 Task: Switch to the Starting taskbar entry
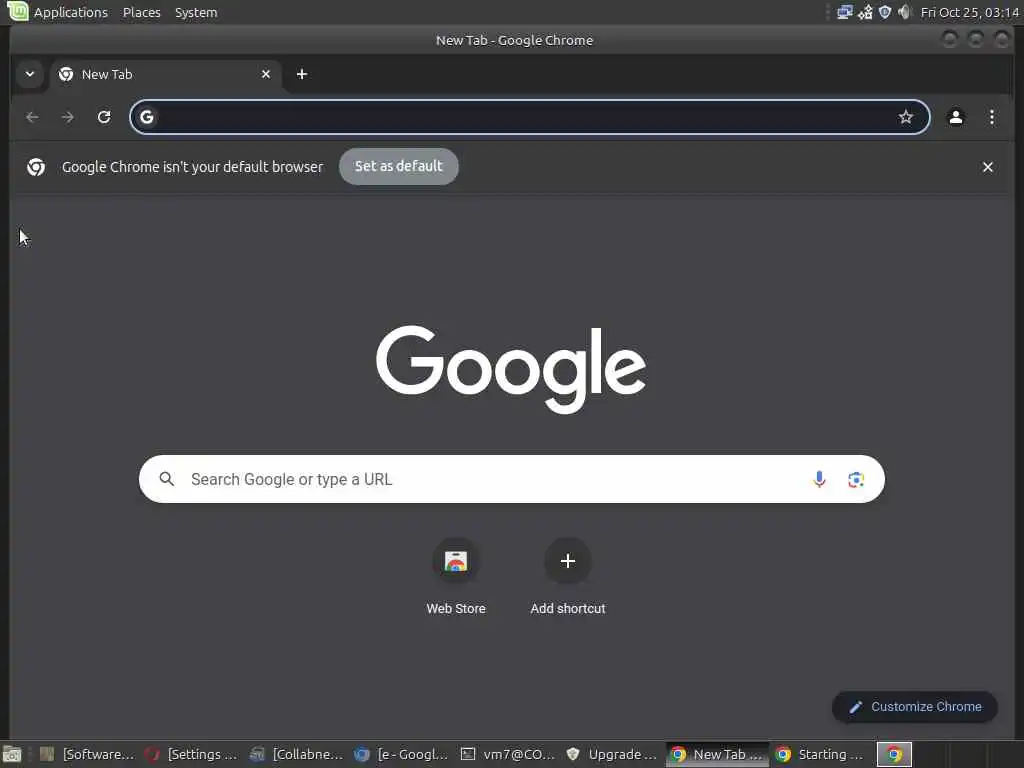click(x=822, y=755)
